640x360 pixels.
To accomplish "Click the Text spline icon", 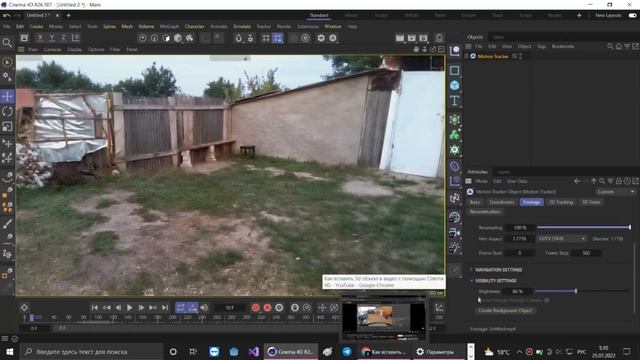I will pyautogui.click(x=454, y=101).
